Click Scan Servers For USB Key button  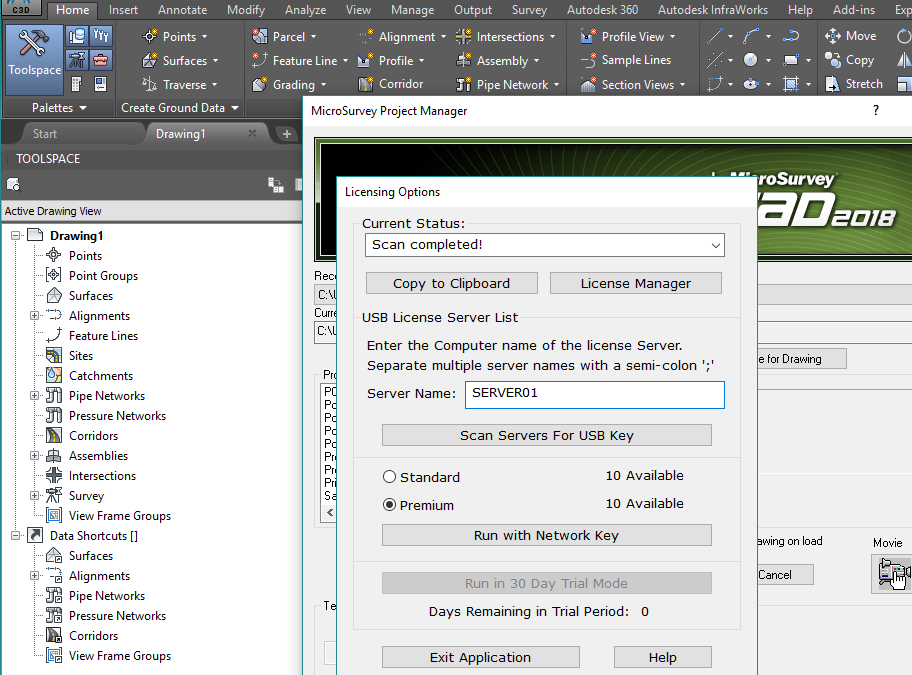[546, 435]
